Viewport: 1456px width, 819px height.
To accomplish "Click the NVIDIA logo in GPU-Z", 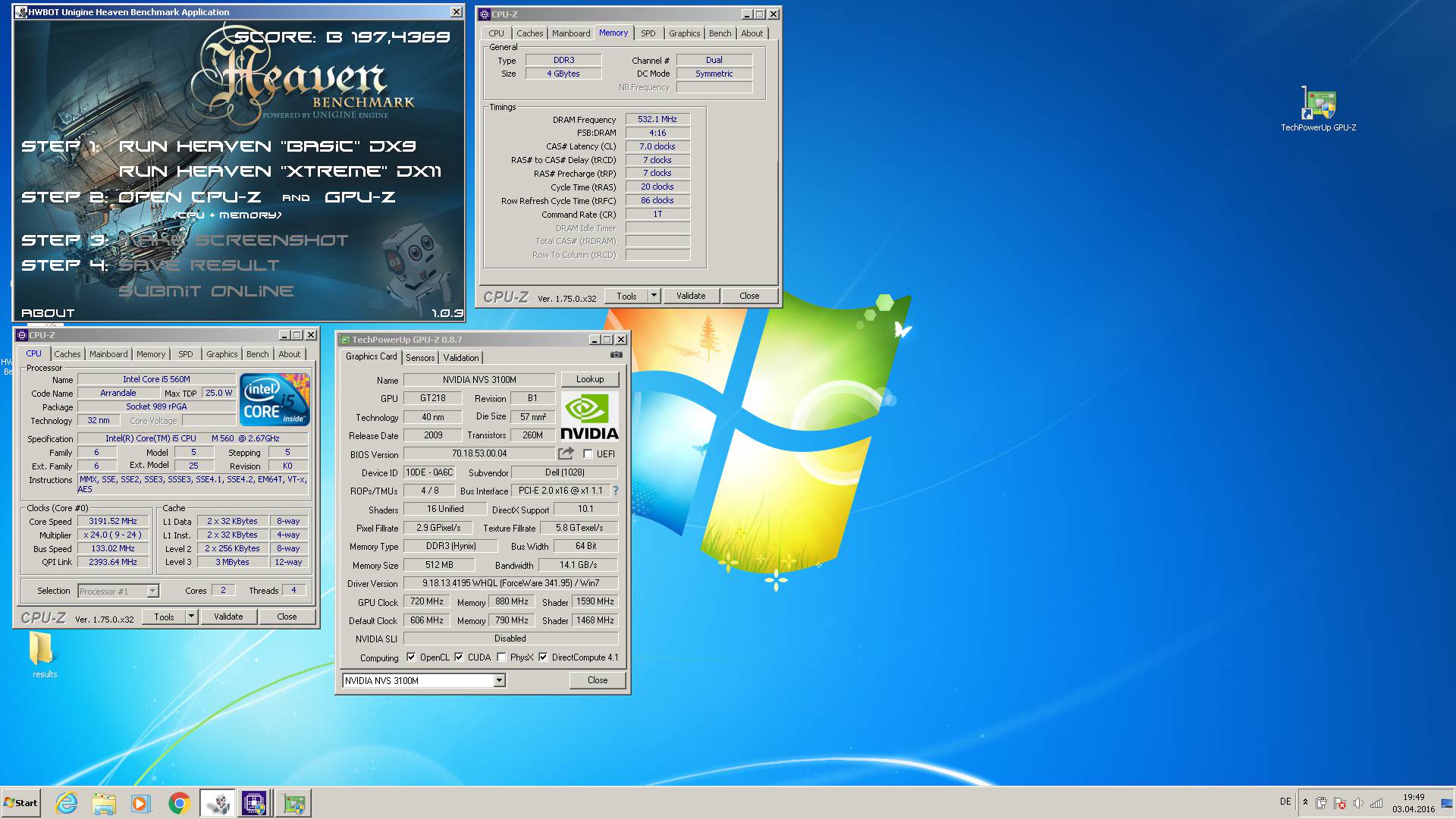I will [589, 417].
